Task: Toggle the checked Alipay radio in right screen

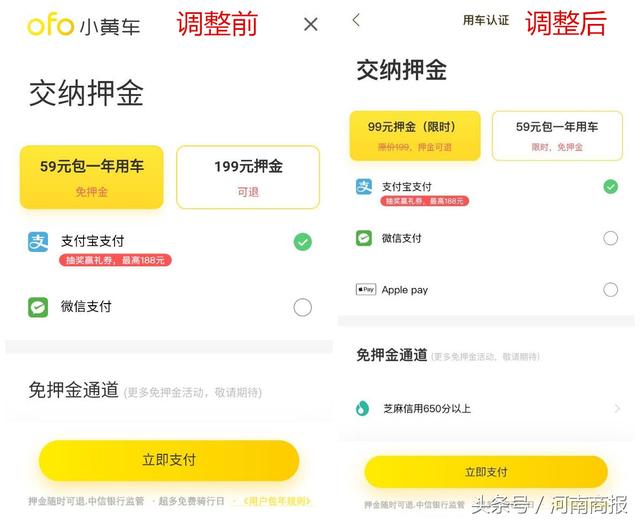Action: (610, 187)
